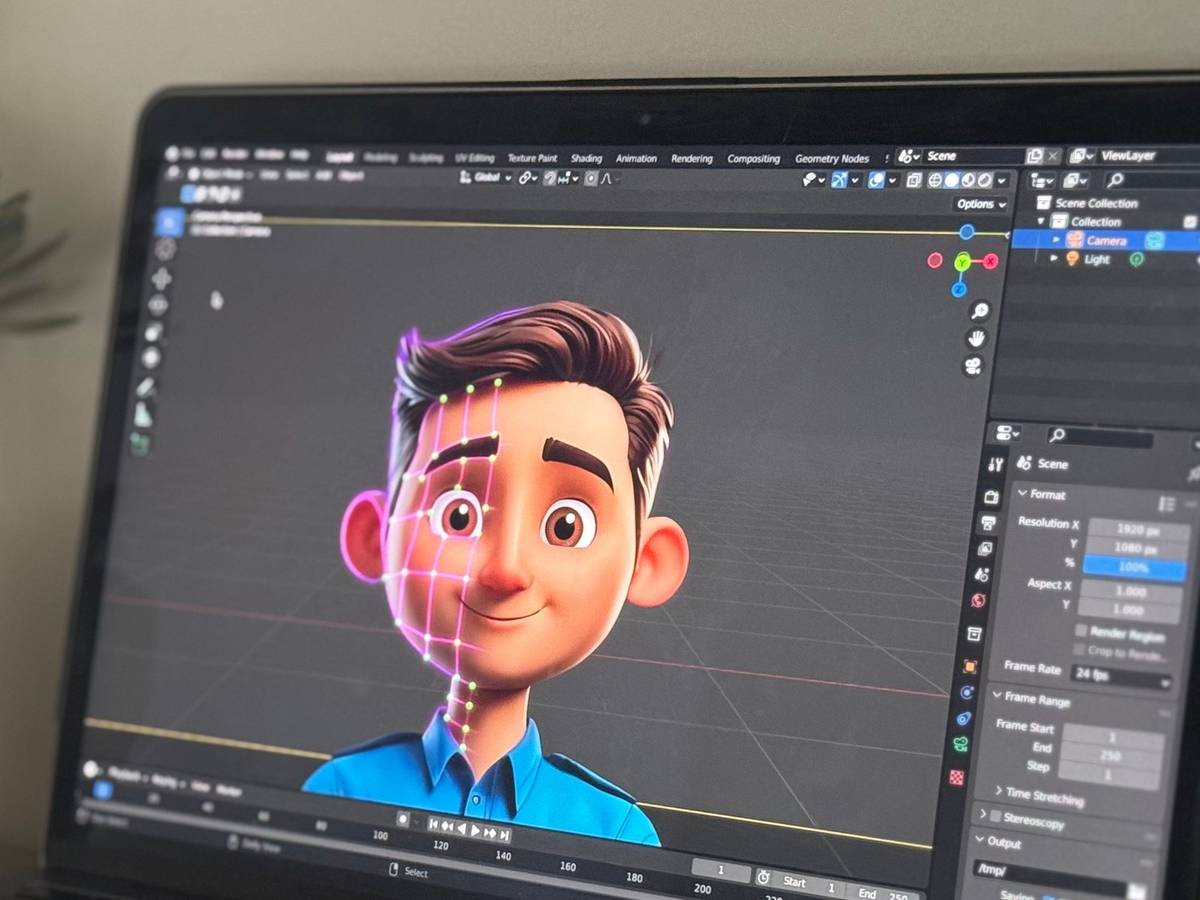Enable the Stereoscopy checkbox
Screen dimensions: 1200x900
tap(994, 817)
